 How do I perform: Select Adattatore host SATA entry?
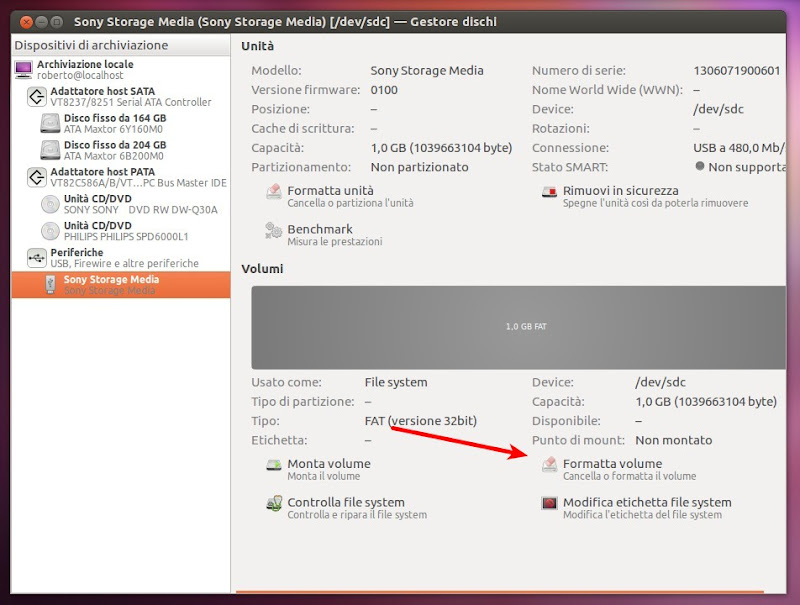pyautogui.click(x=121, y=96)
